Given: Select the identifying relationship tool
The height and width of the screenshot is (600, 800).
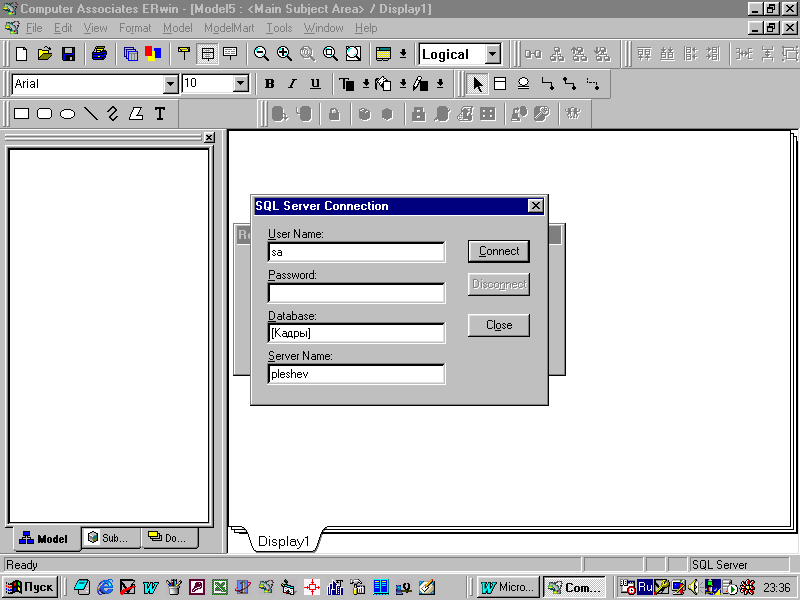Looking at the screenshot, I should (x=547, y=84).
